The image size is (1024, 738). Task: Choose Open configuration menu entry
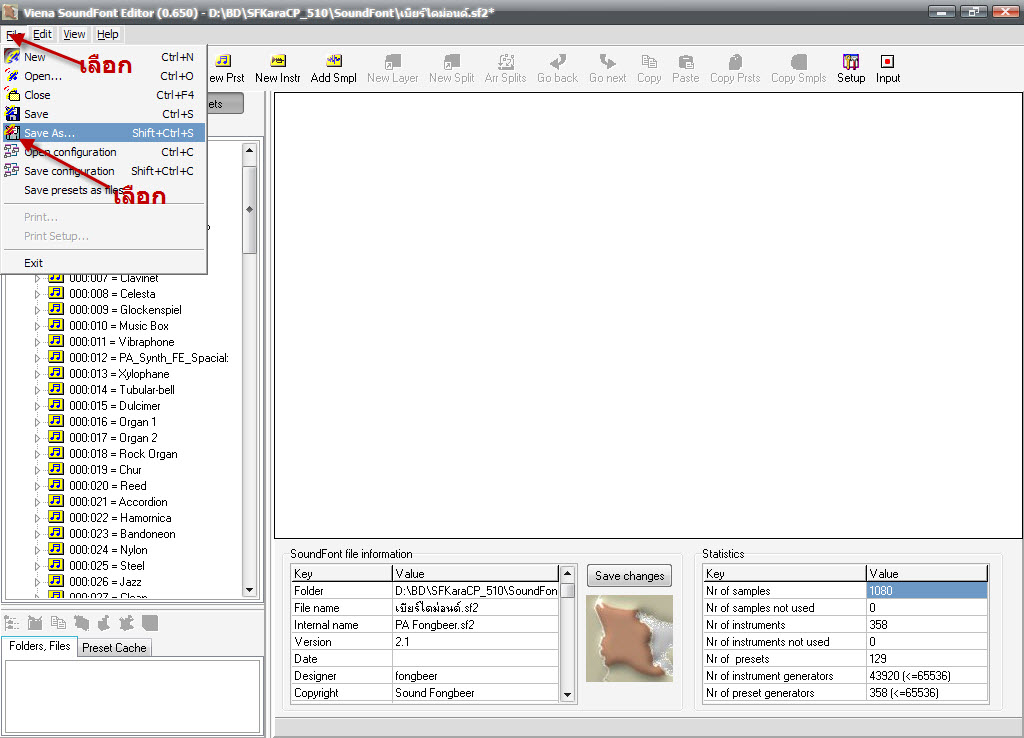tap(104, 152)
